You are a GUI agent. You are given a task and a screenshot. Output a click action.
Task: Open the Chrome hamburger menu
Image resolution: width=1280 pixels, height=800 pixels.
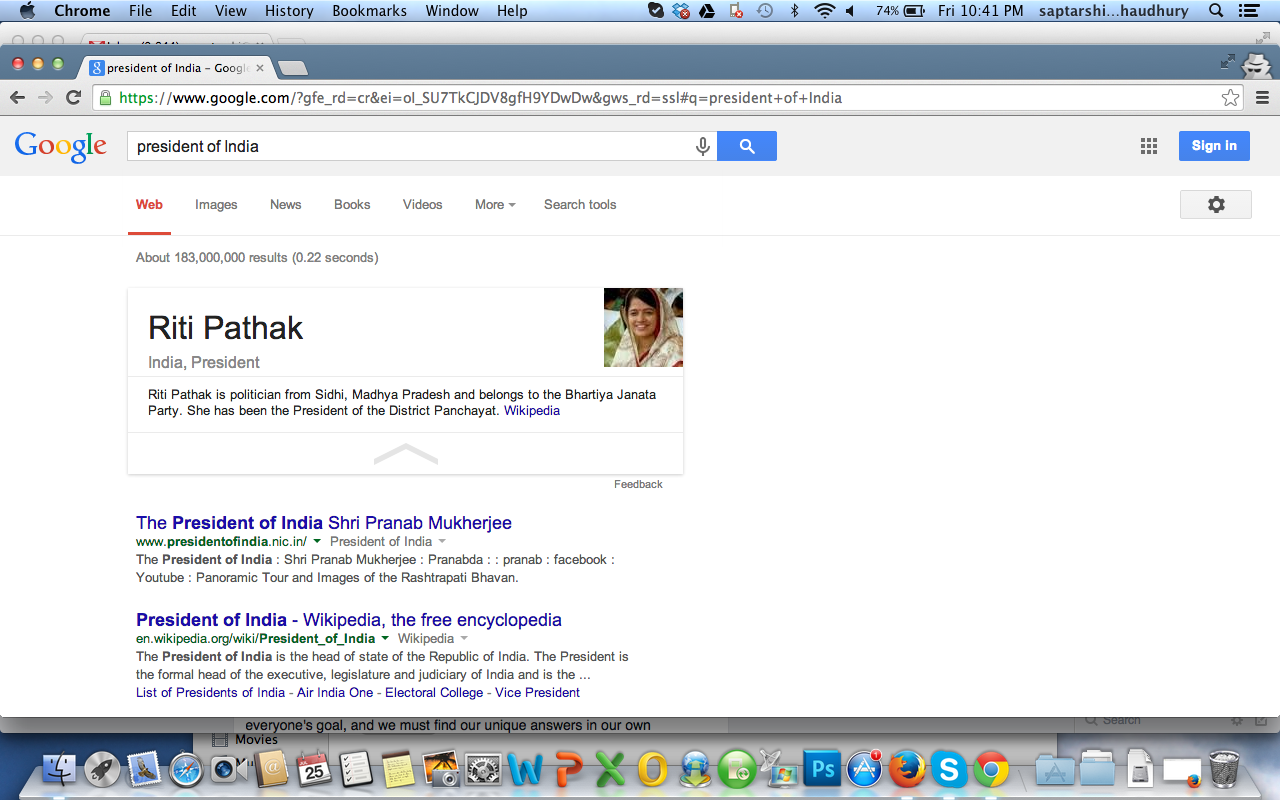[x=1262, y=98]
